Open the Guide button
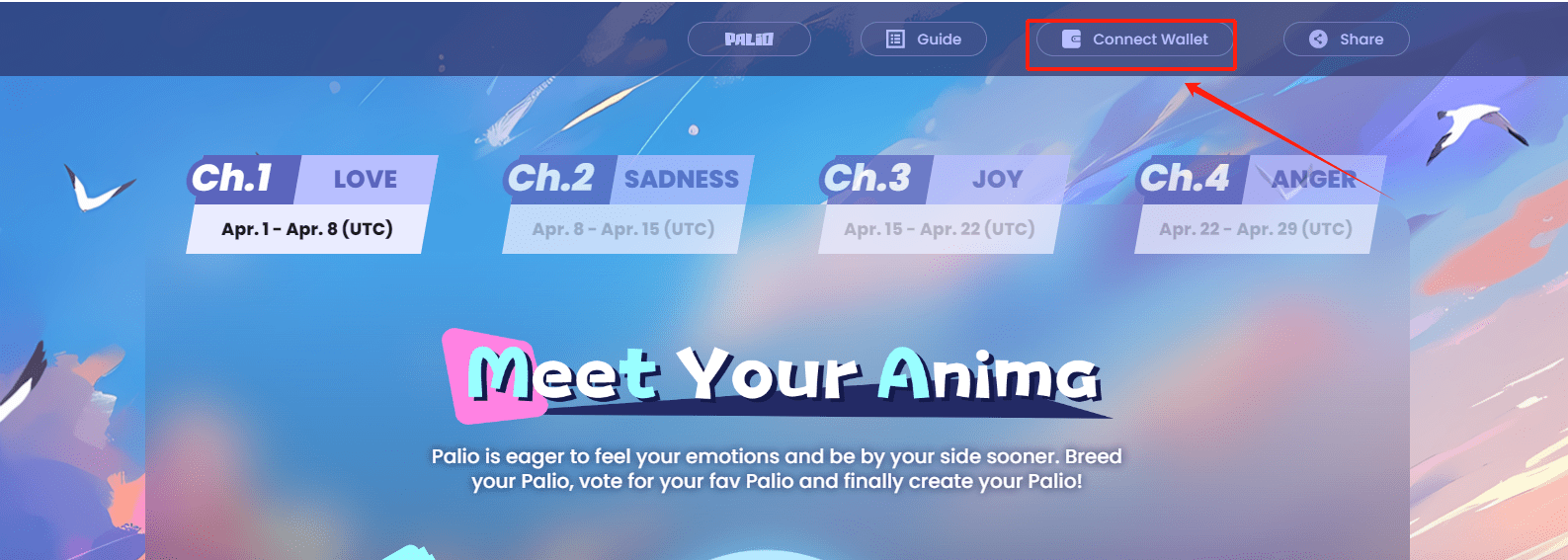 pos(924,40)
